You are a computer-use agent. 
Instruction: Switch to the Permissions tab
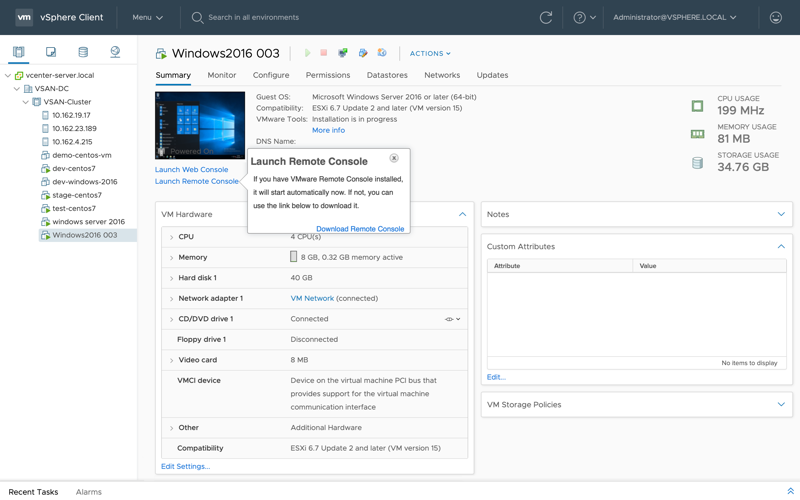[x=328, y=75]
